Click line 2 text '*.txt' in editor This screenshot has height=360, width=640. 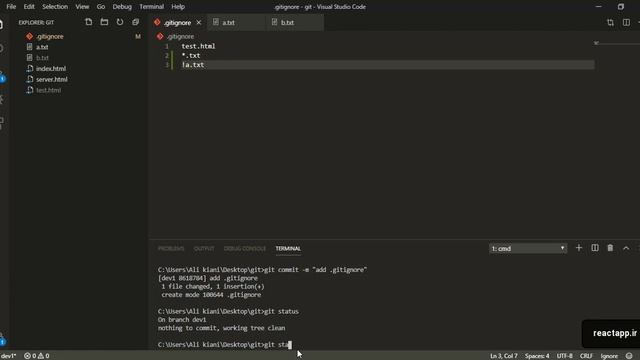[191, 56]
